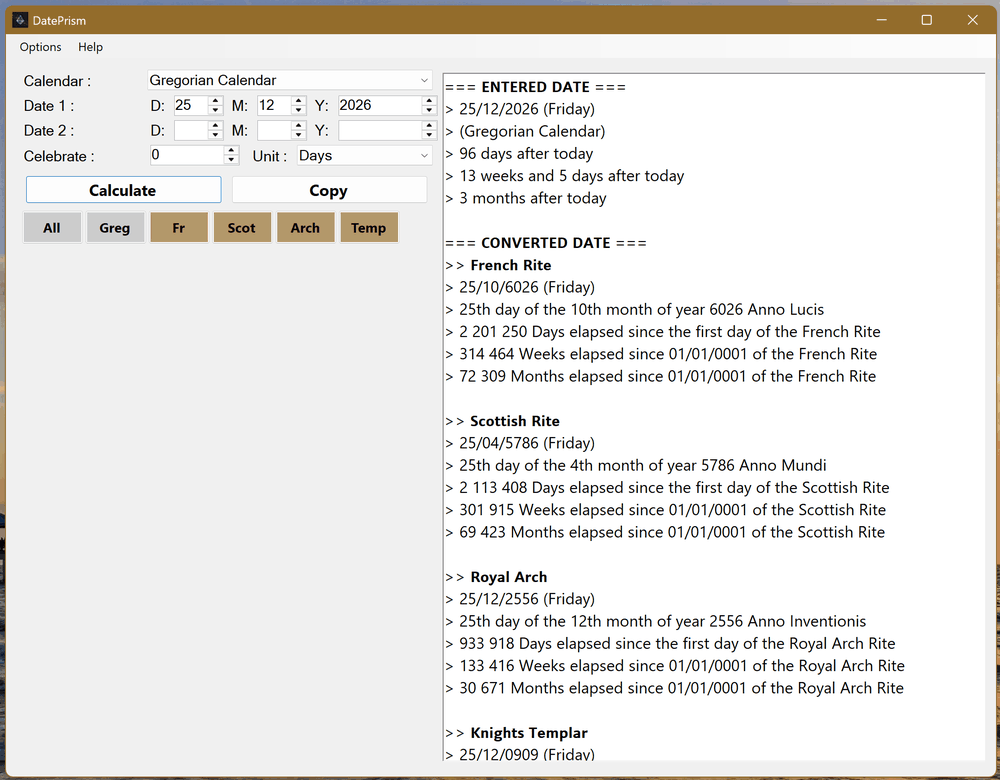This screenshot has height=780, width=1000.
Task: Focus the Date 1 month field
Action: 274,105
